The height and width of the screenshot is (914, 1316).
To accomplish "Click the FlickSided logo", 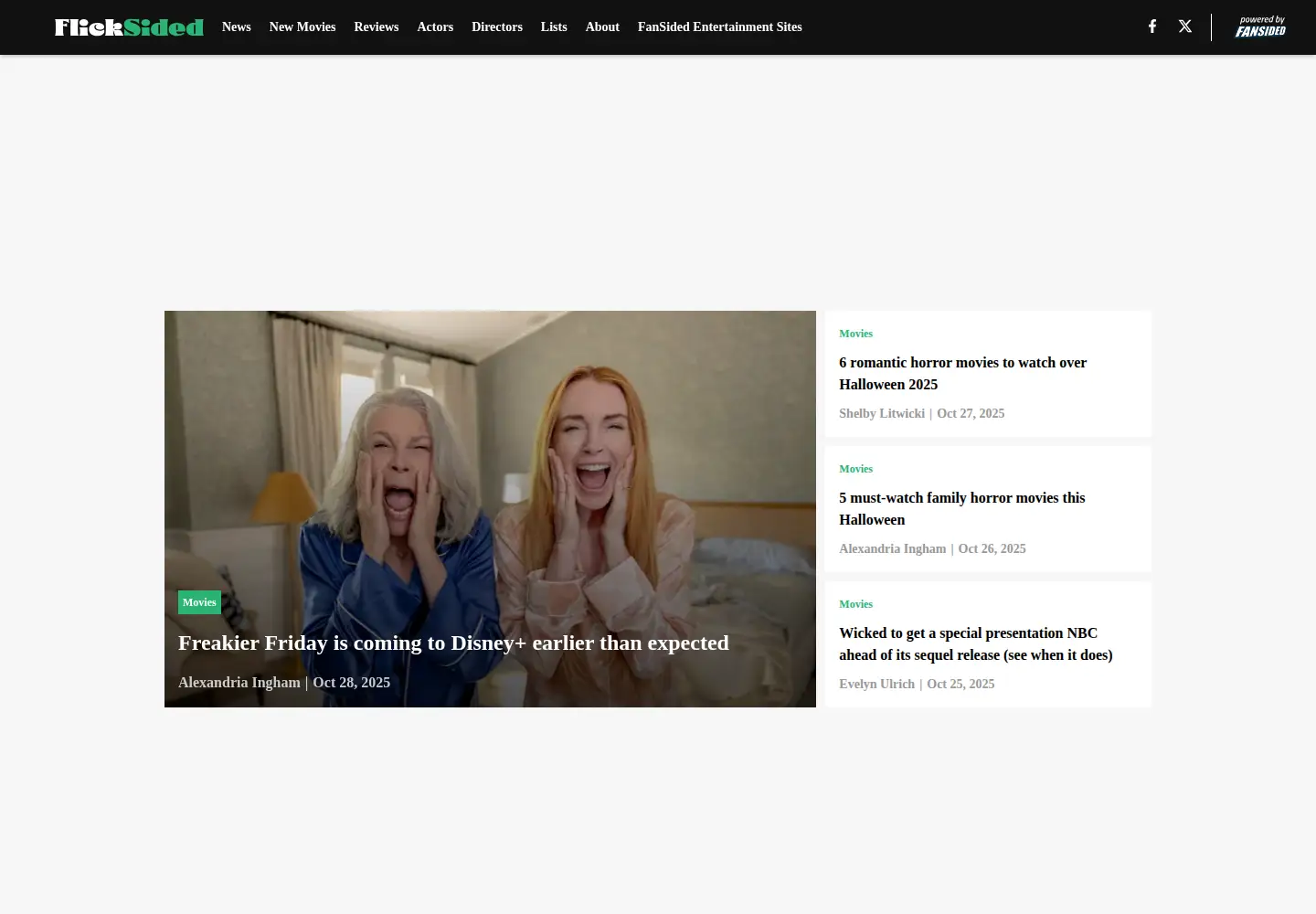I will click(129, 27).
